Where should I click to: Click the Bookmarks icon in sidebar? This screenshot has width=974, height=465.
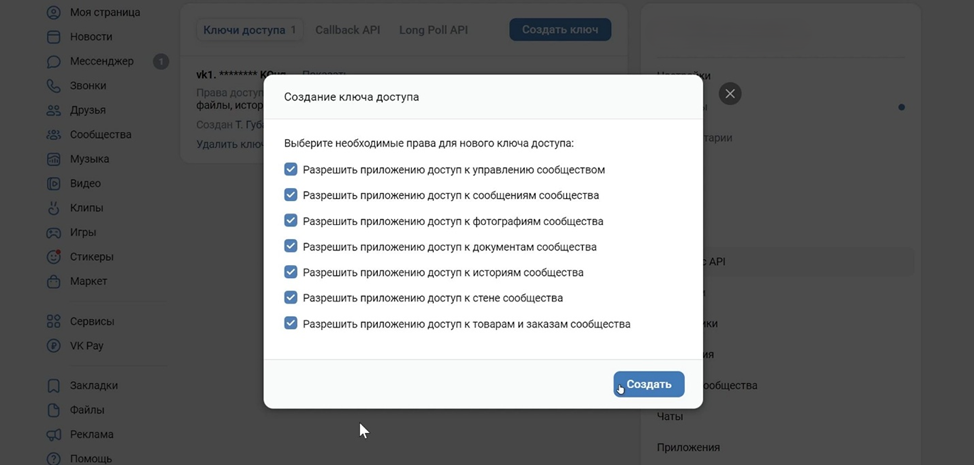53,385
